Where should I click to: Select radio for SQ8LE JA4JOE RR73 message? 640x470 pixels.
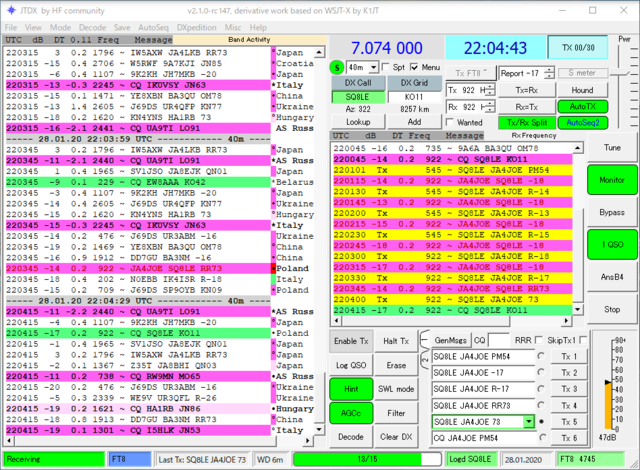click(541, 405)
